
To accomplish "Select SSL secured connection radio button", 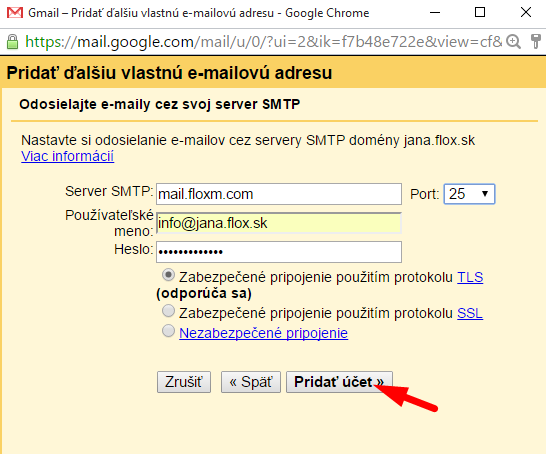I will (169, 311).
